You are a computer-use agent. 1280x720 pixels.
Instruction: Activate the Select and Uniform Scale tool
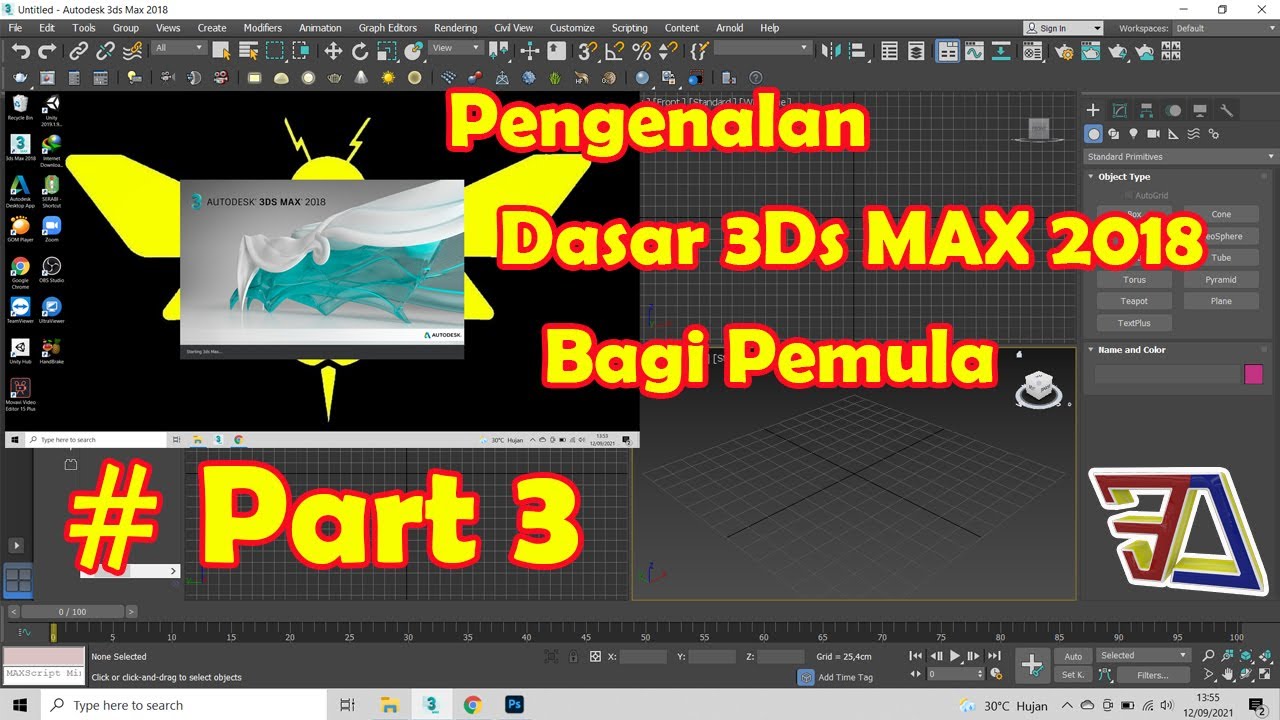pyautogui.click(x=386, y=50)
